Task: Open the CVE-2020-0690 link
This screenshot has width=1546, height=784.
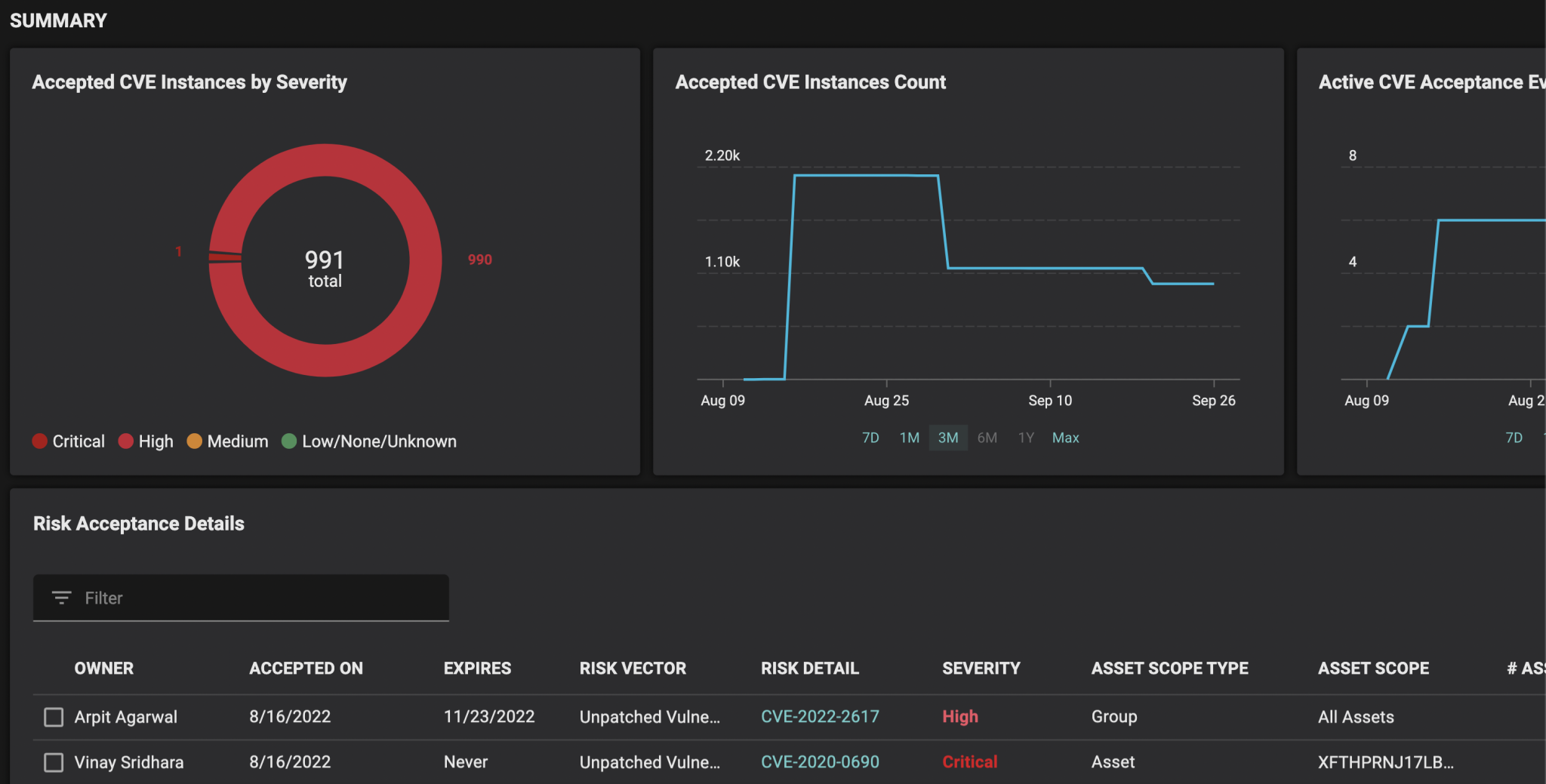Action: [x=819, y=761]
